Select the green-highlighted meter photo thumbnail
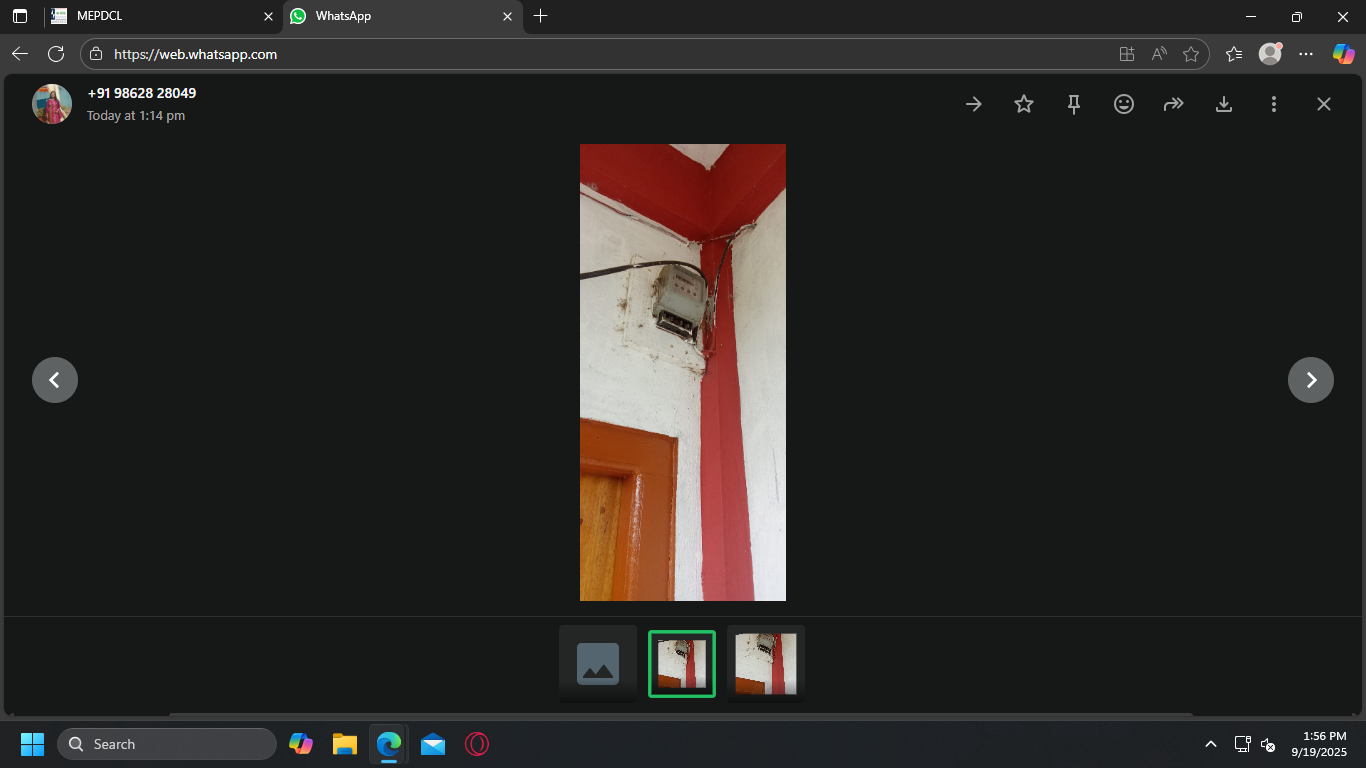Viewport: 1366px width, 768px height. tap(682, 663)
